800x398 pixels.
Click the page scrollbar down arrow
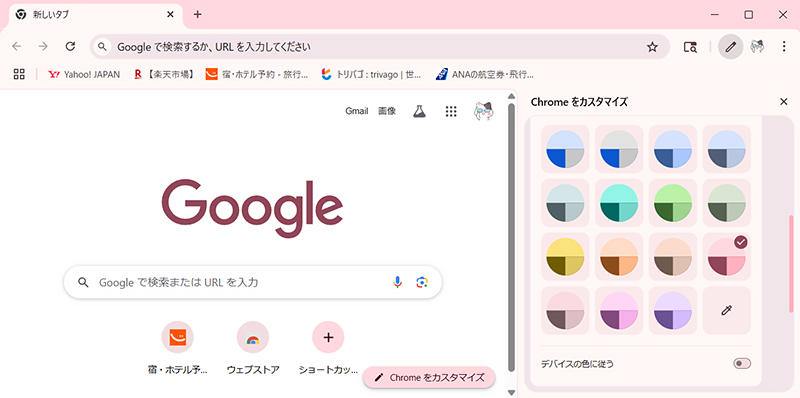pyautogui.click(x=512, y=392)
